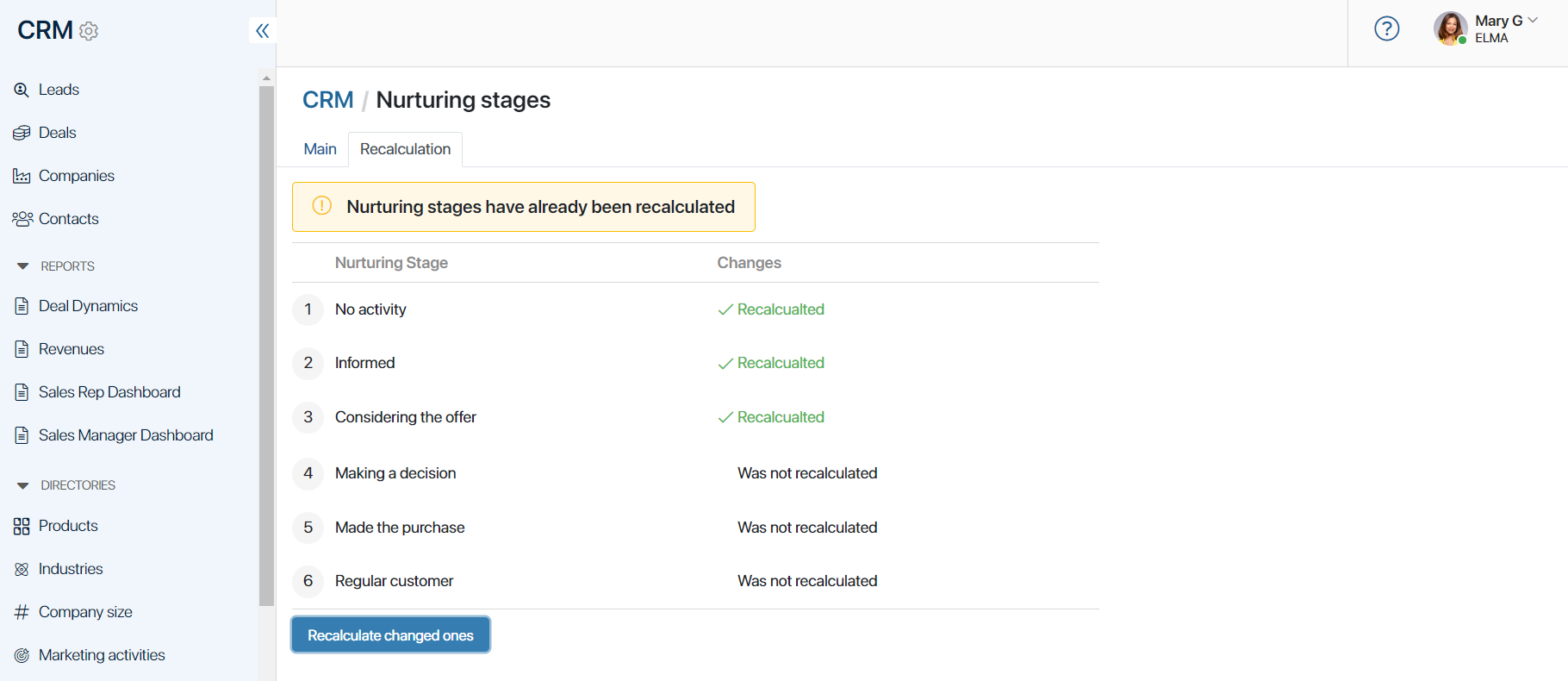Click the Contacts people icon
This screenshot has height=681, width=1568.
click(22, 219)
